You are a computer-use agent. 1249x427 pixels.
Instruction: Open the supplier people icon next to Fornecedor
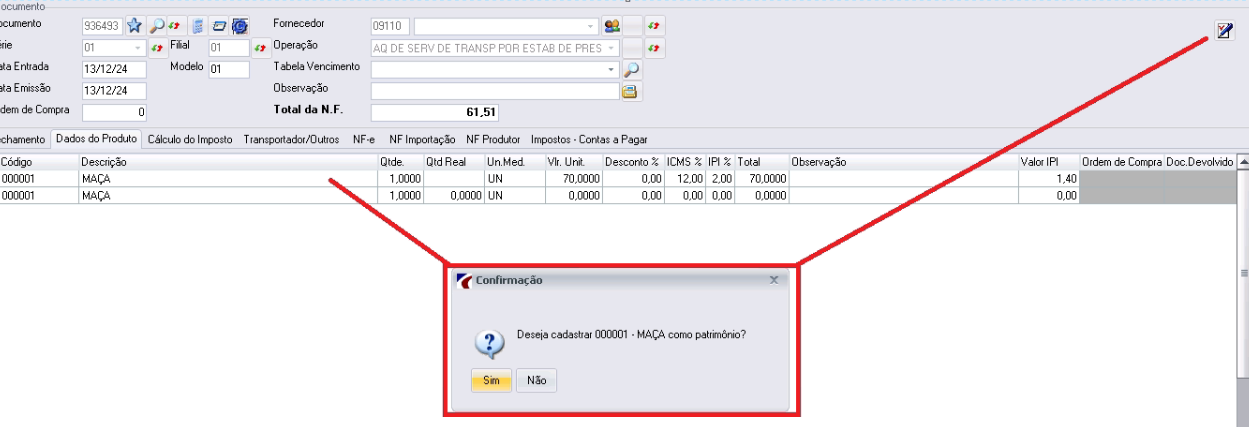point(612,26)
